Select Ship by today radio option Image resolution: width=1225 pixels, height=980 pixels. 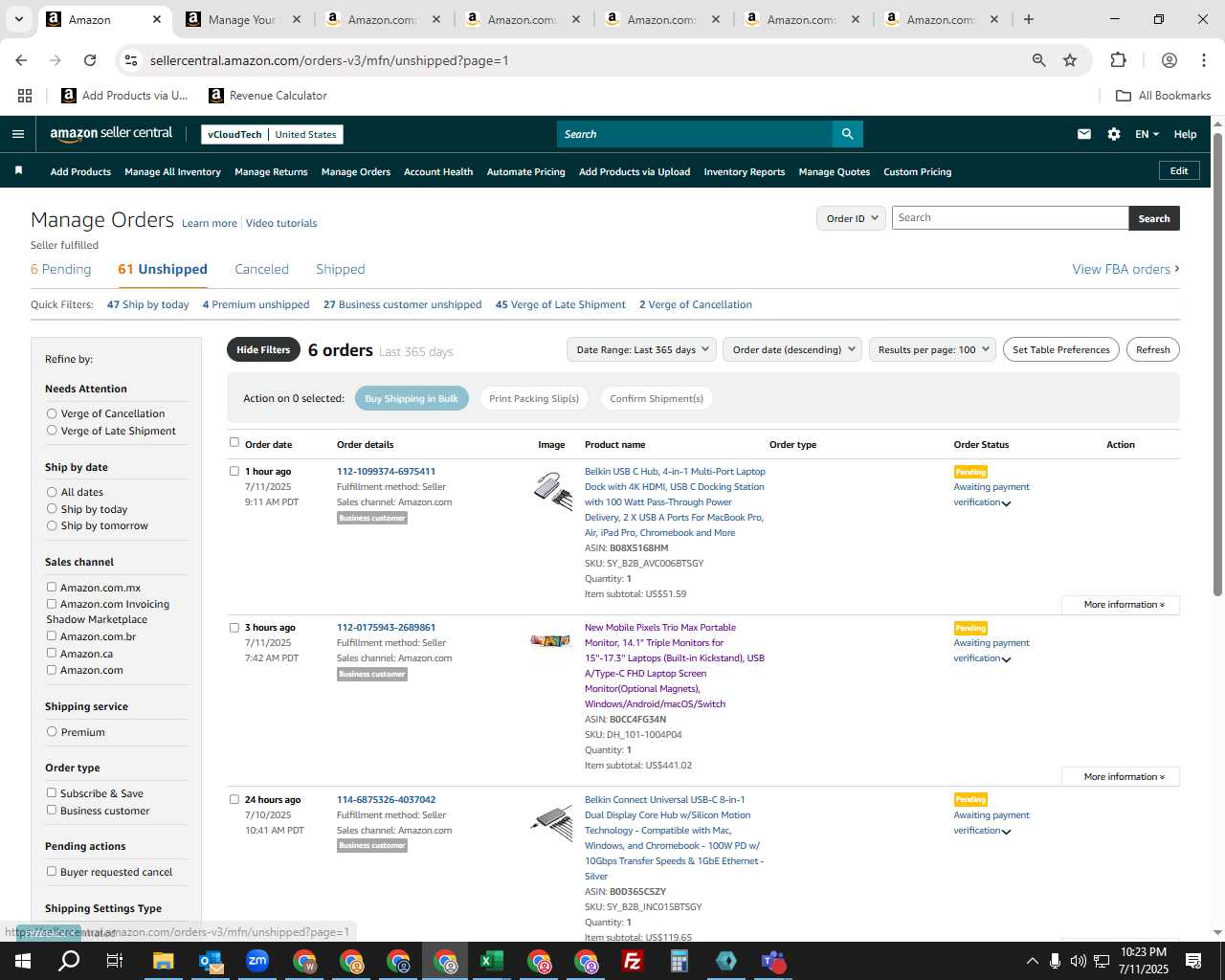(52, 509)
